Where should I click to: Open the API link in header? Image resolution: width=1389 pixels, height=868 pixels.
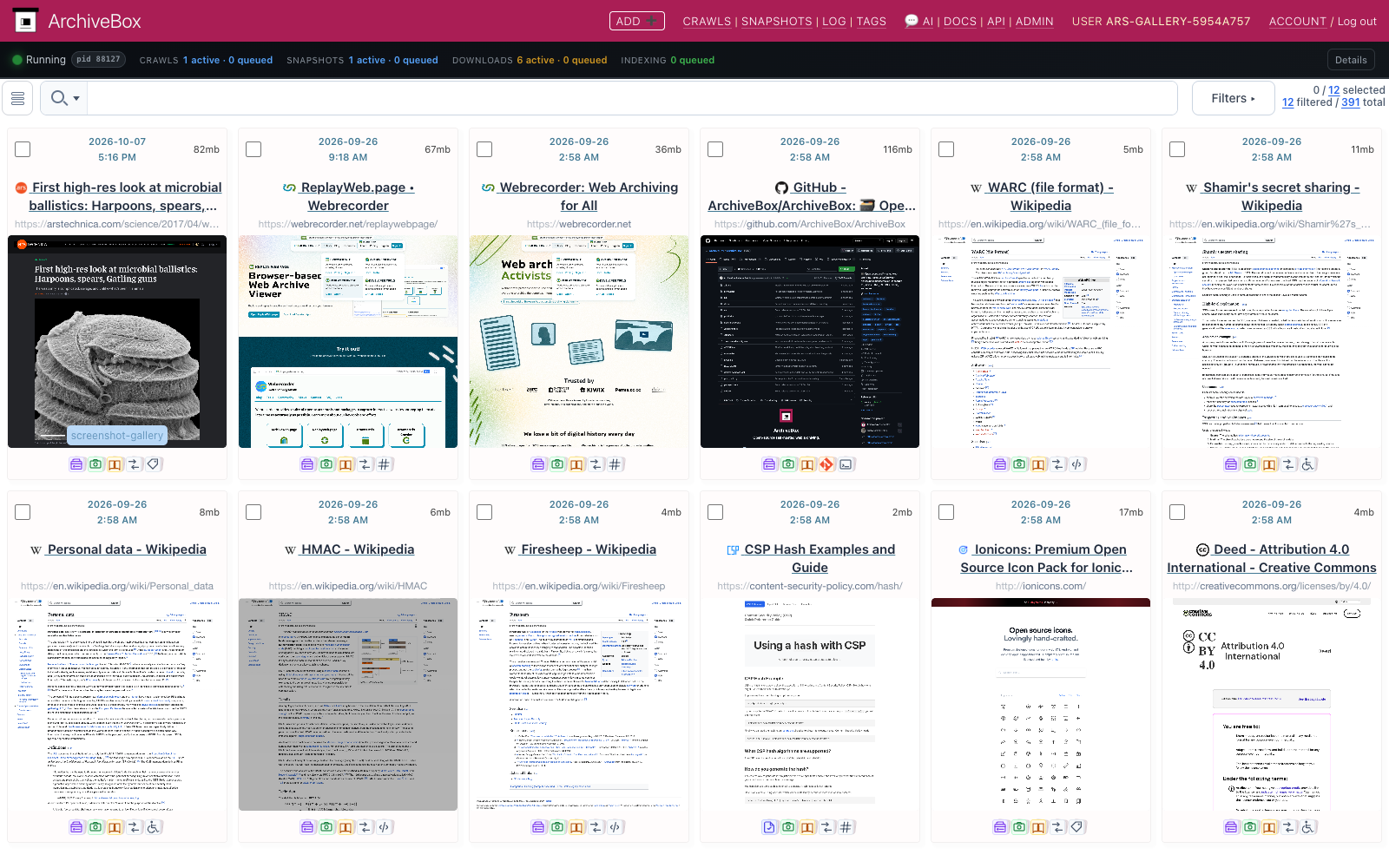point(996,22)
